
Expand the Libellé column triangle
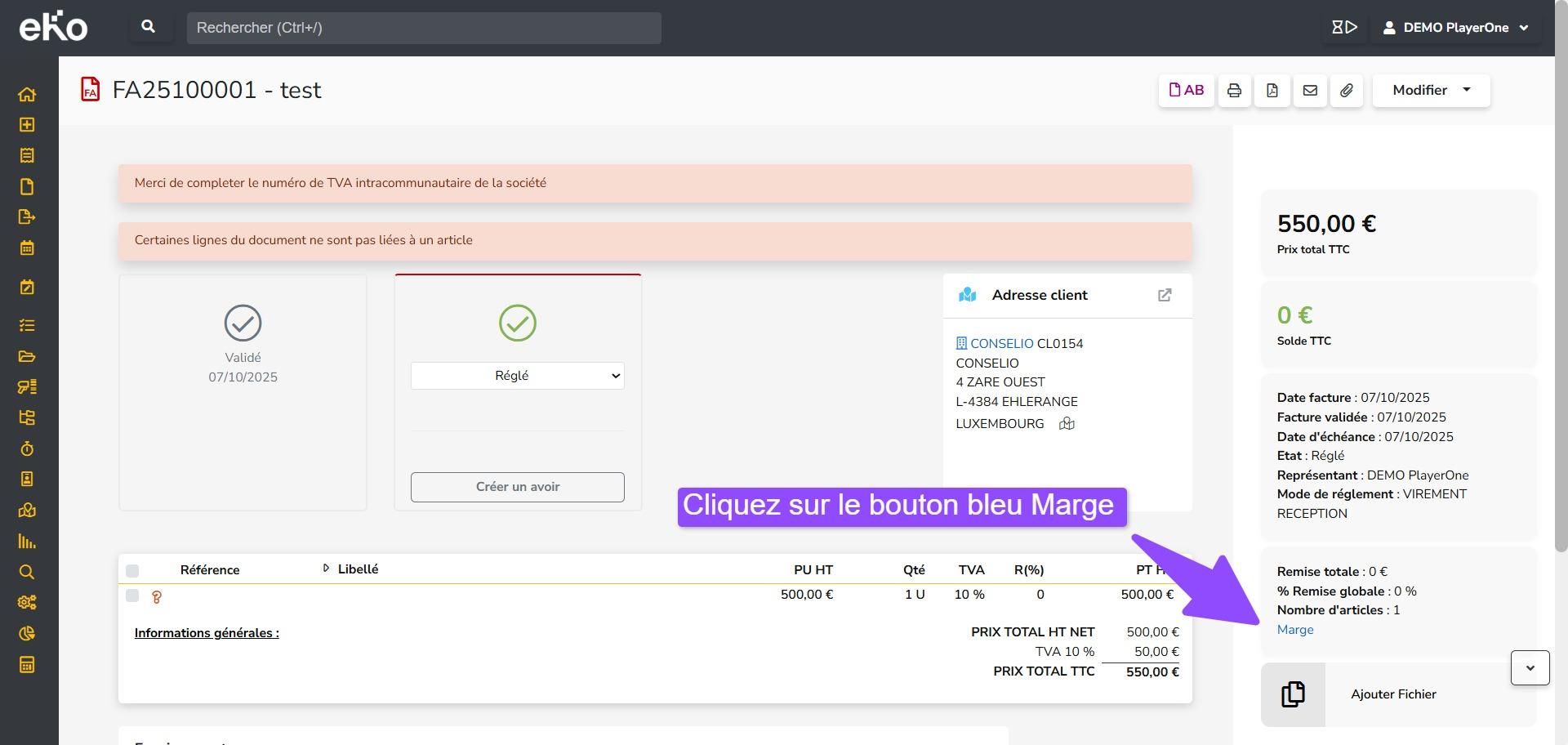pos(326,569)
